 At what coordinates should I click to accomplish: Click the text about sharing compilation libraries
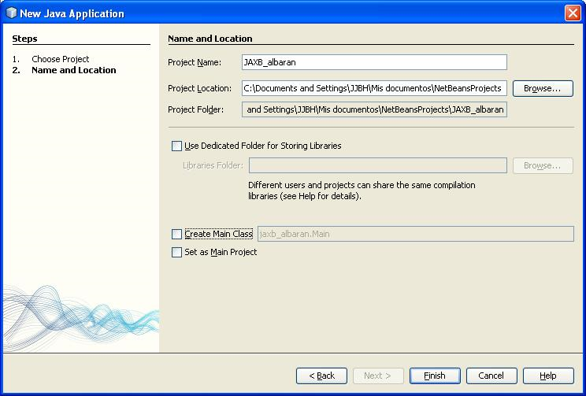(362, 191)
